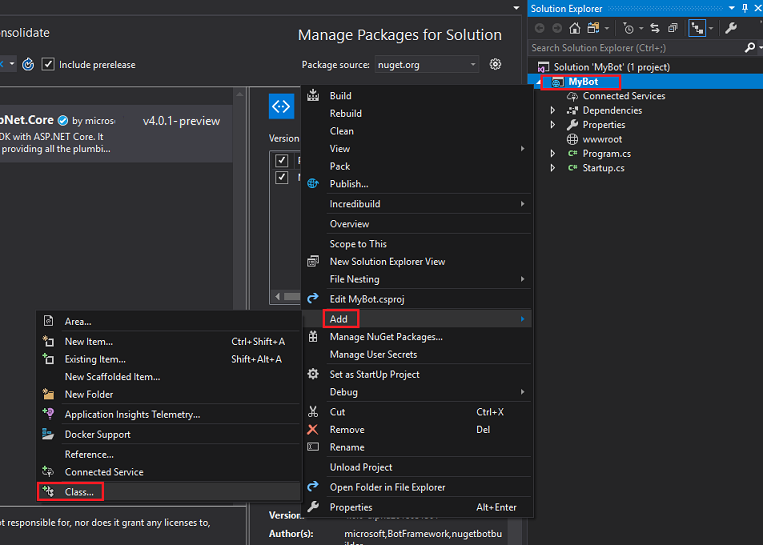Expand the Dependencies tree node

(x=553, y=110)
